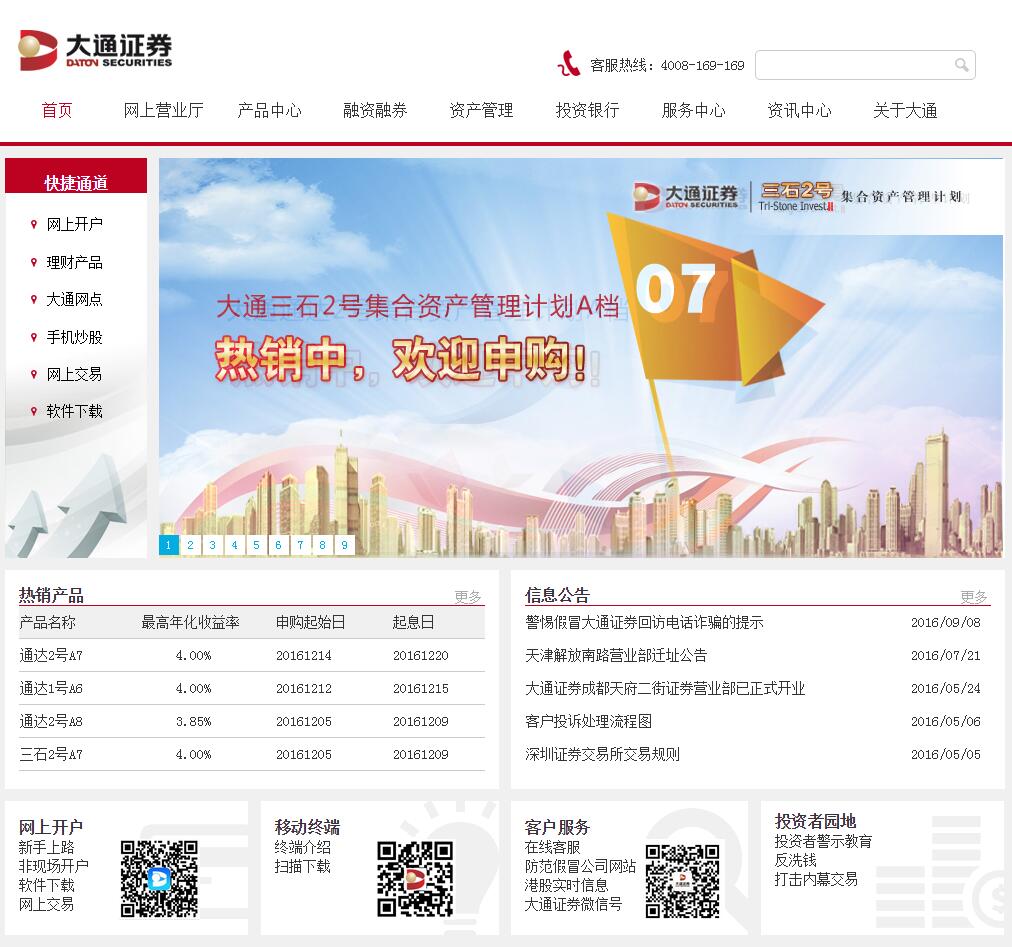1012x947 pixels.
Task: Click 软件下载 in the quick channel sidebar
Action: [74, 411]
